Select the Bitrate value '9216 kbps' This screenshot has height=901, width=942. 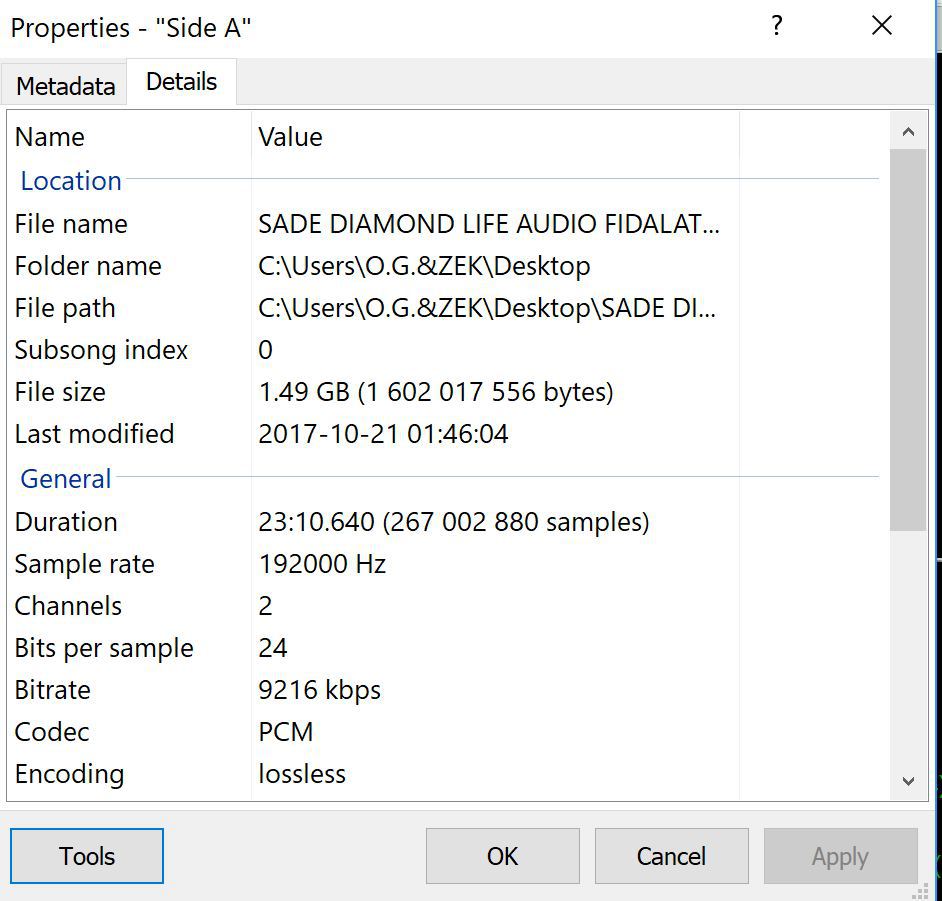pos(319,690)
